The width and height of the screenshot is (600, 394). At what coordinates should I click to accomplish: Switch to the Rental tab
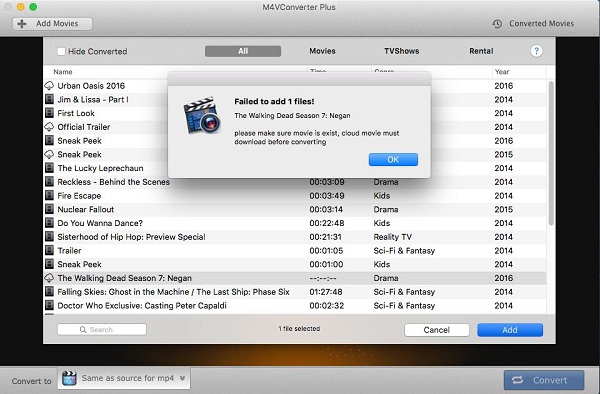(481, 51)
